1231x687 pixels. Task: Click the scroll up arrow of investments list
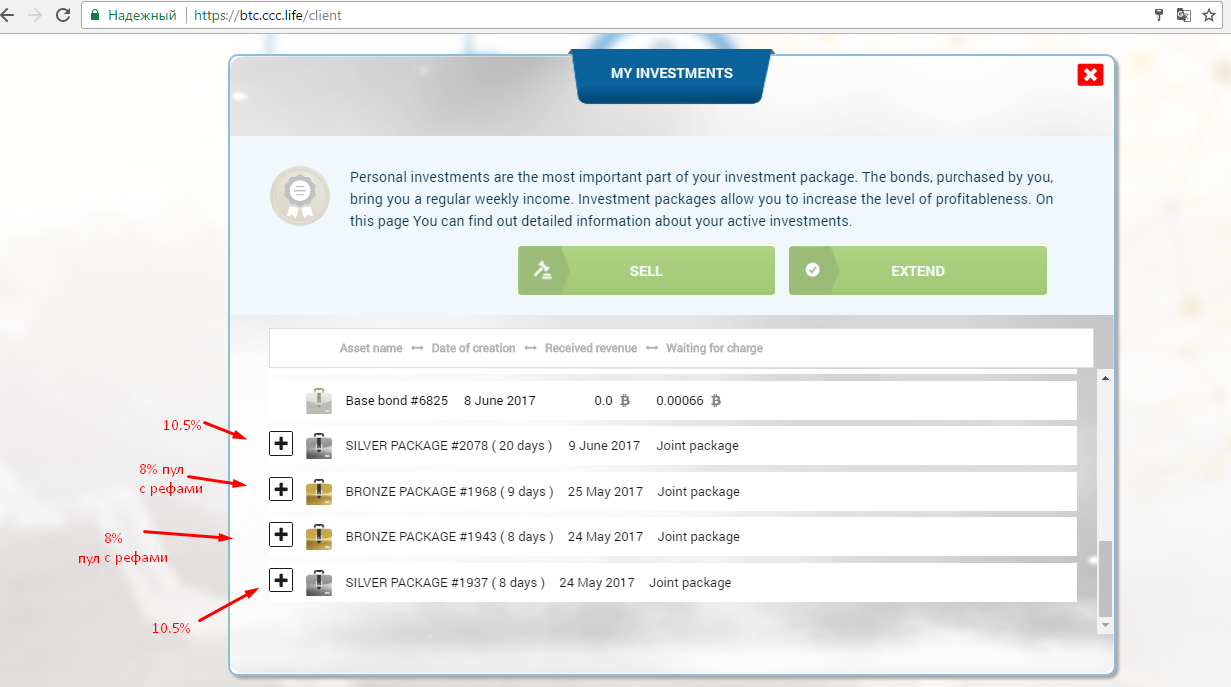tap(1104, 378)
